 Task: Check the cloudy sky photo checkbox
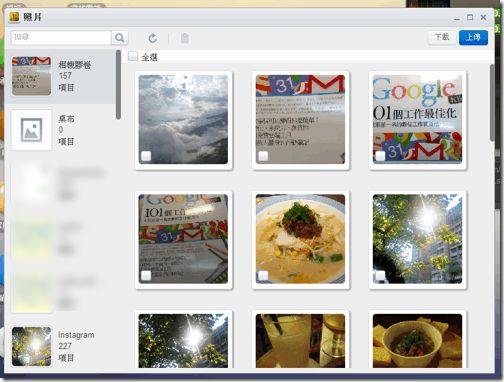tap(146, 156)
